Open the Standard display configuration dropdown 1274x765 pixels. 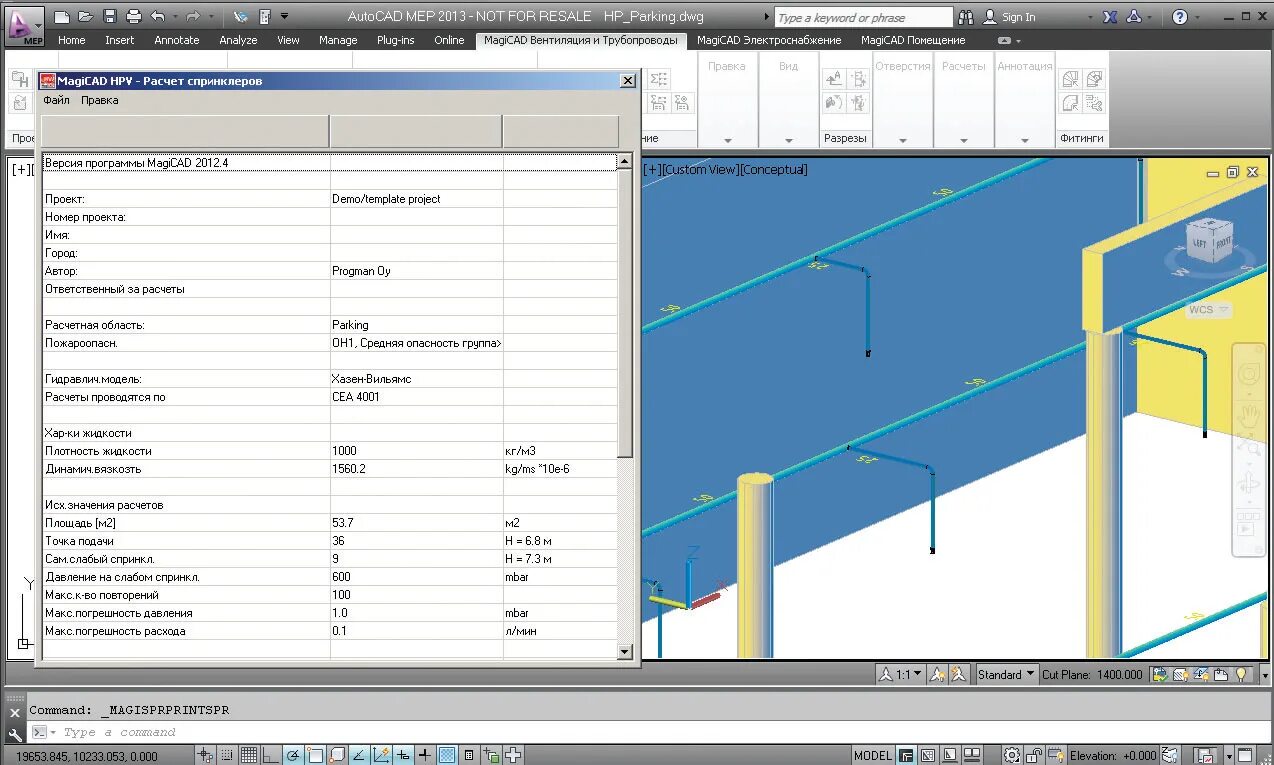1006,675
